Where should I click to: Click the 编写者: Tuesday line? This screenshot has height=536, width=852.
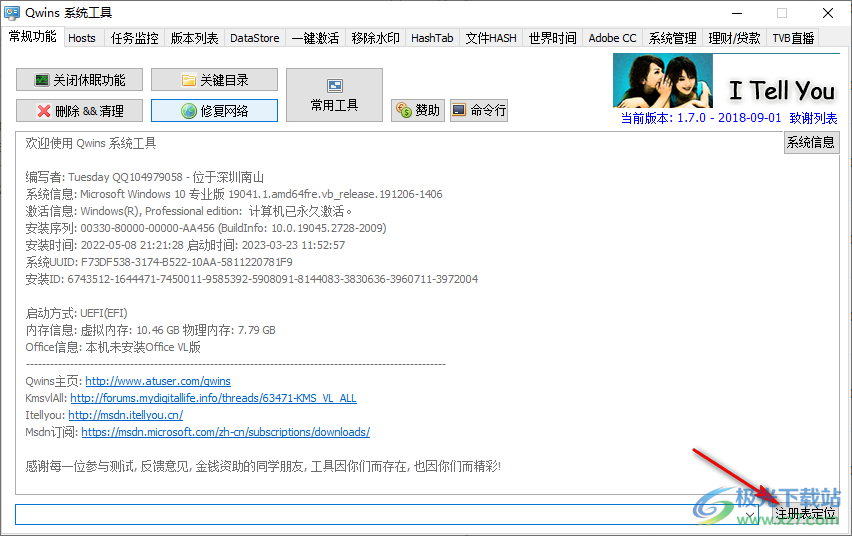click(x=144, y=177)
